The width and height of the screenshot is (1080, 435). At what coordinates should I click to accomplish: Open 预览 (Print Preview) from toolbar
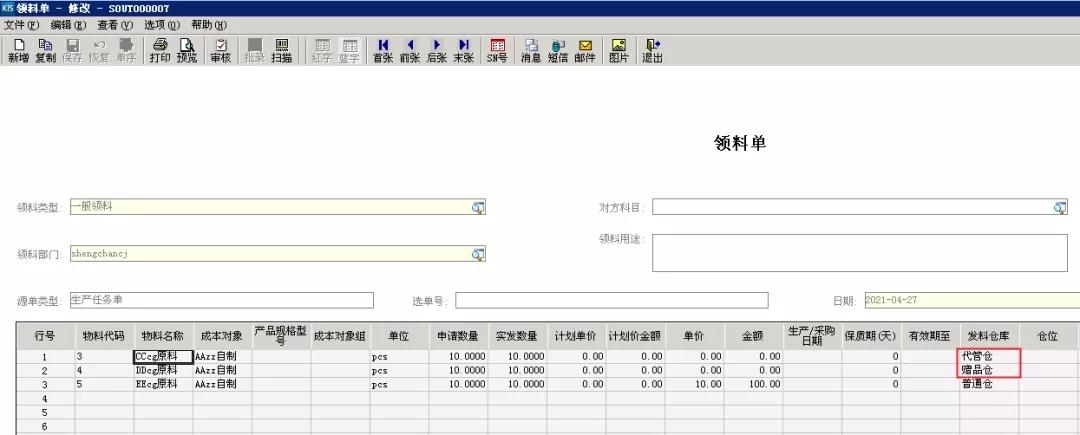tap(187, 50)
